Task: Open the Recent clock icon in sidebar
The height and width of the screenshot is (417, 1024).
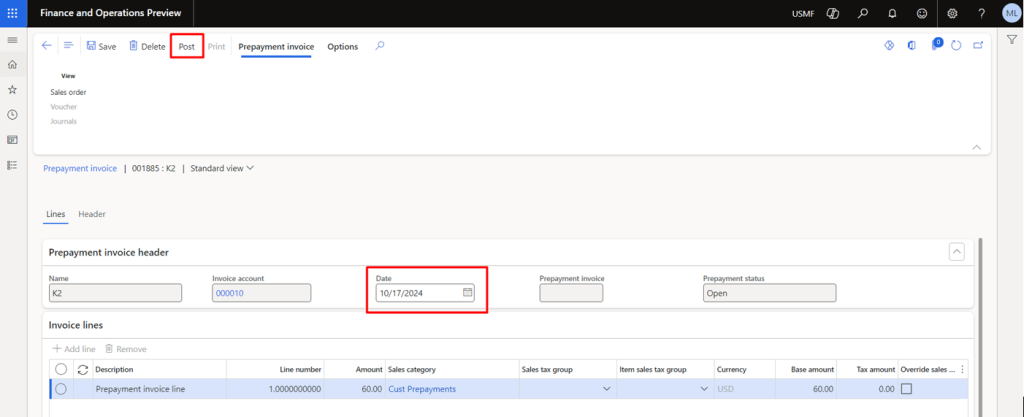Action: coord(12,115)
